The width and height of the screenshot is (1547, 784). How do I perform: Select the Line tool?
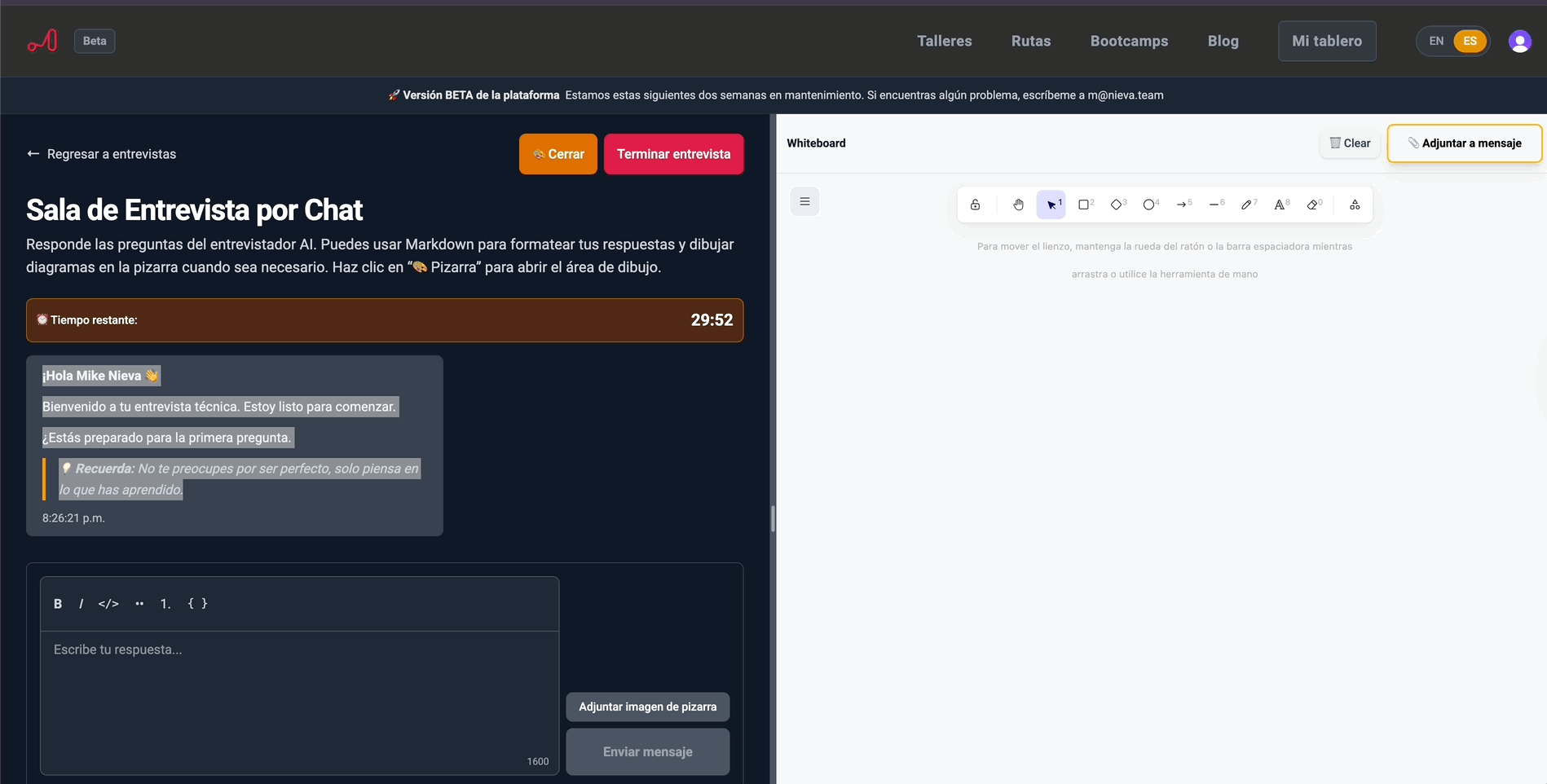coord(1216,205)
